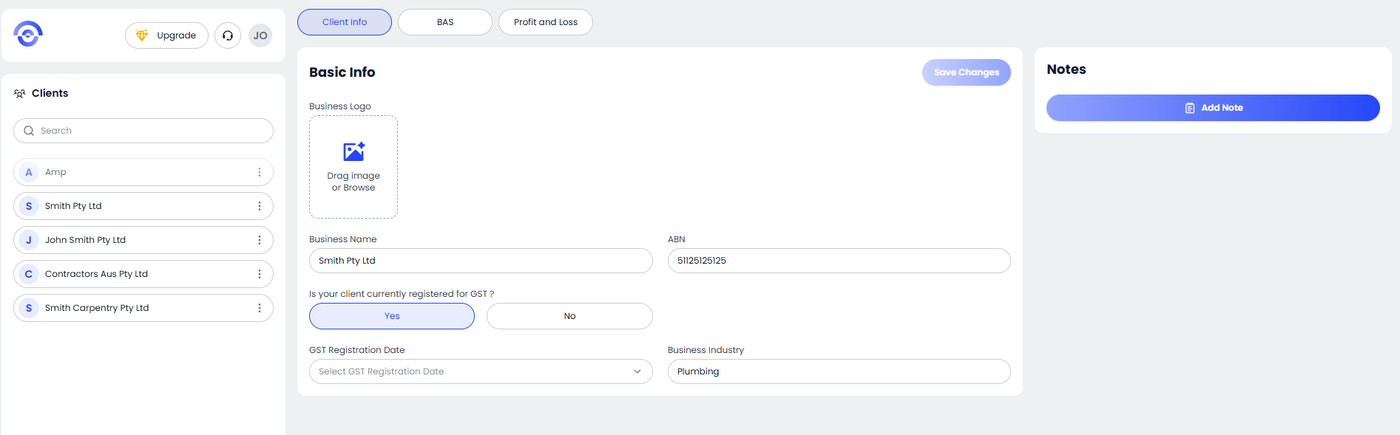Open the headset support icon

228,36
